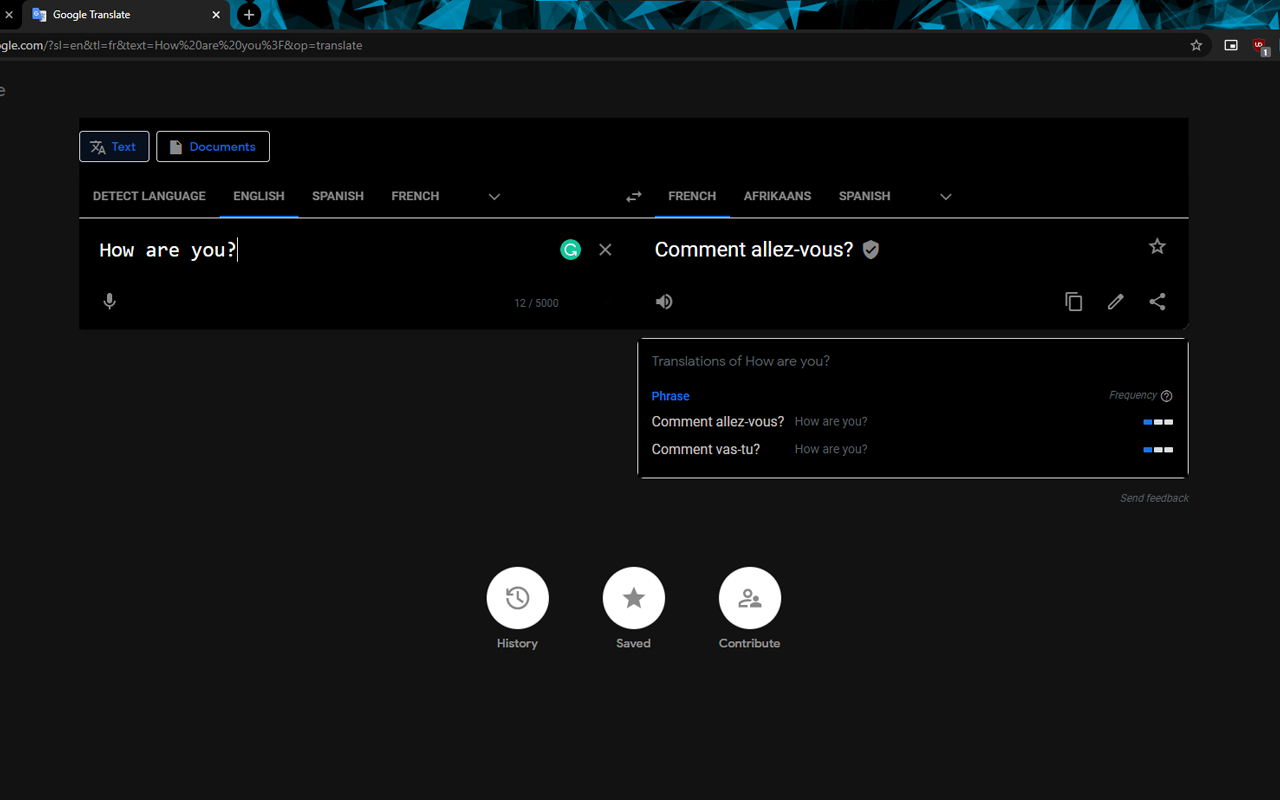
Task: Open more options via the Grammarly icon
Action: click(570, 249)
